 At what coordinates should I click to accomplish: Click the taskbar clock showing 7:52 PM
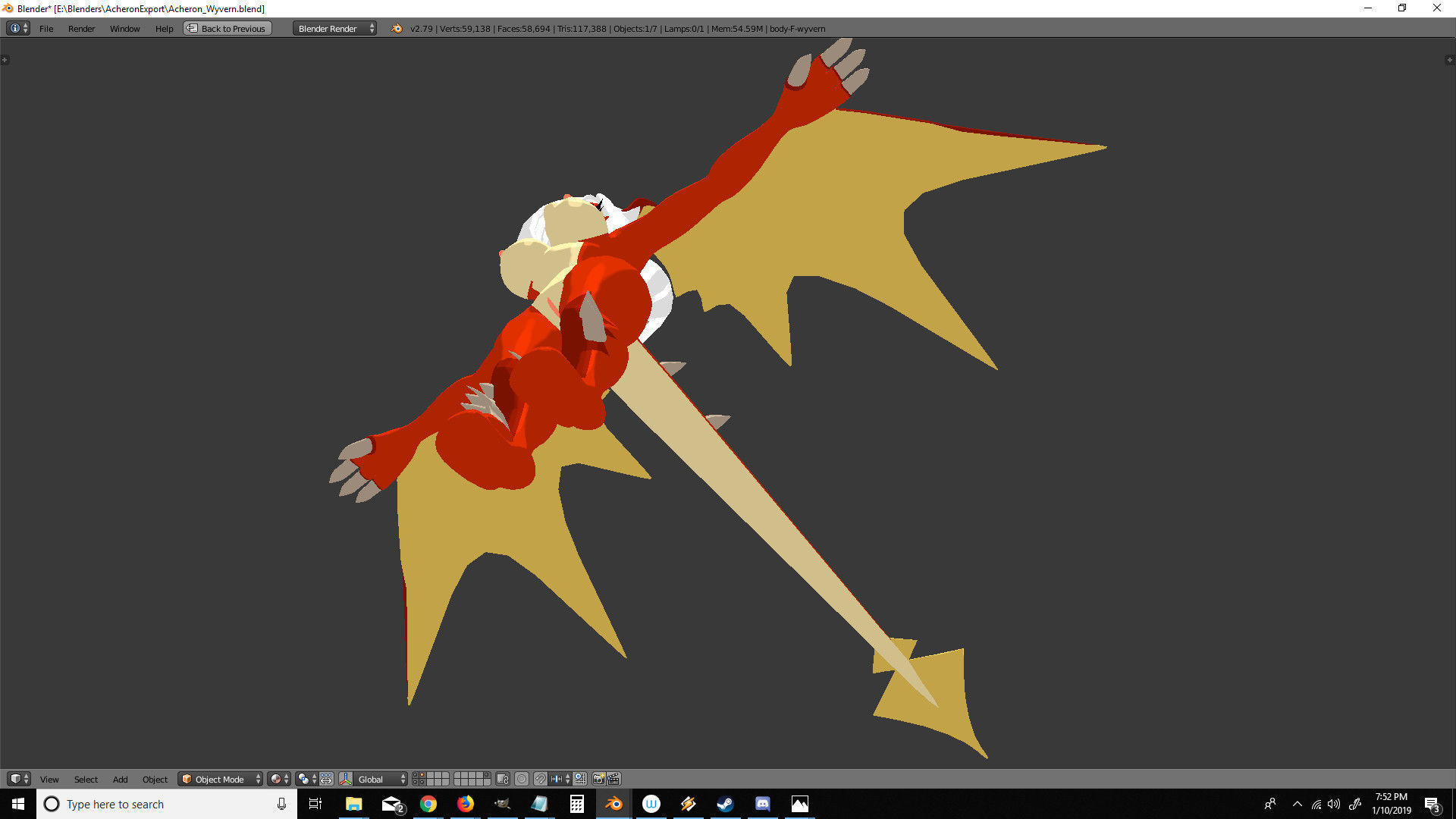[1392, 804]
